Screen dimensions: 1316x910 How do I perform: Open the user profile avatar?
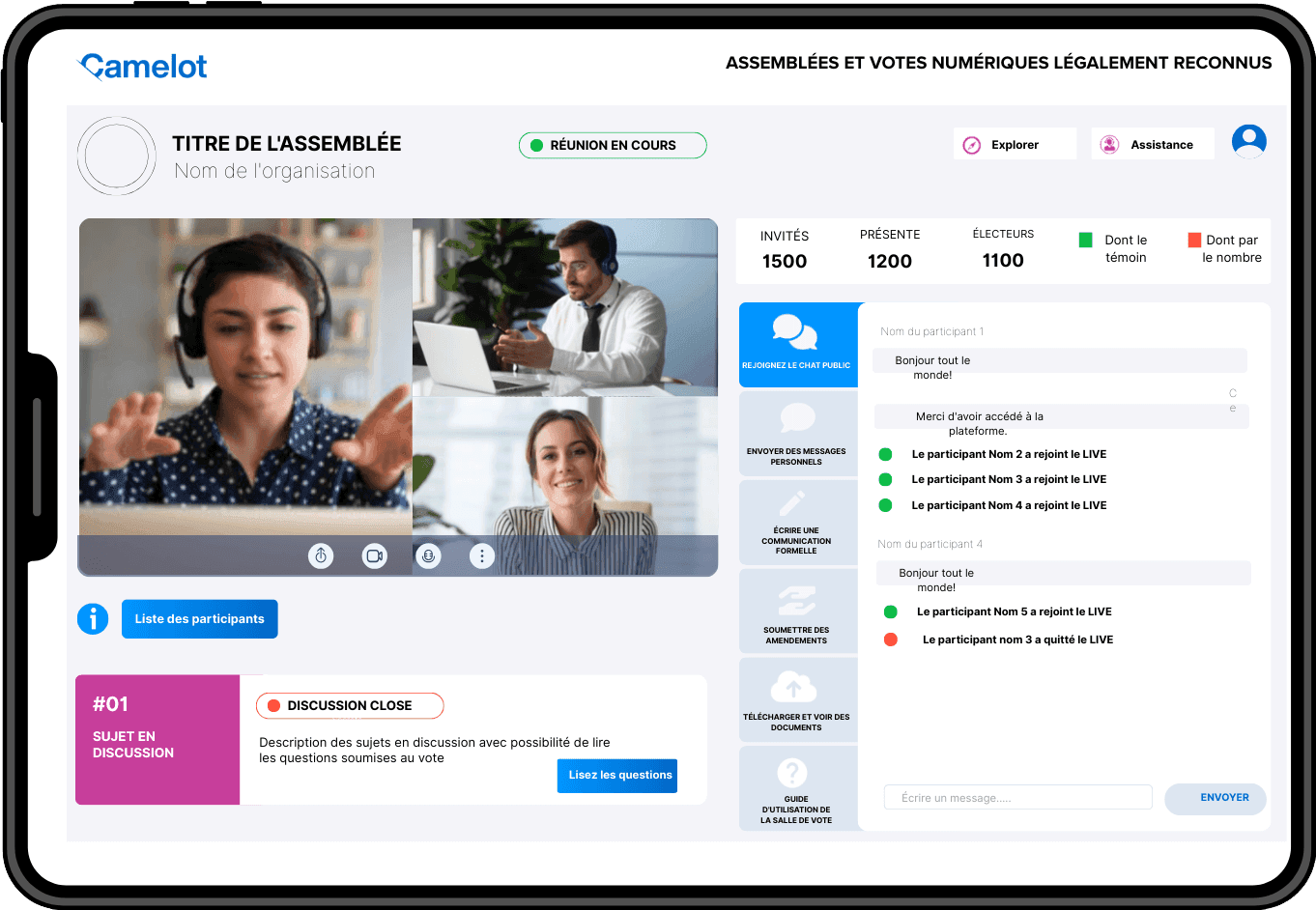pos(1248,142)
